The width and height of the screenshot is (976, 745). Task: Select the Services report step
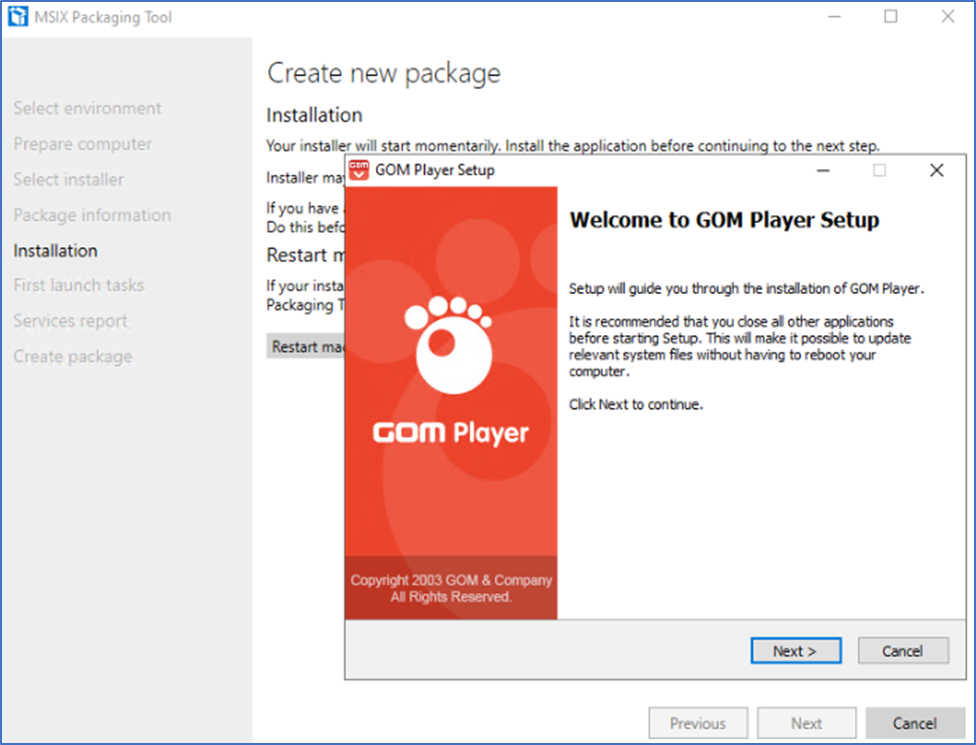(70, 321)
